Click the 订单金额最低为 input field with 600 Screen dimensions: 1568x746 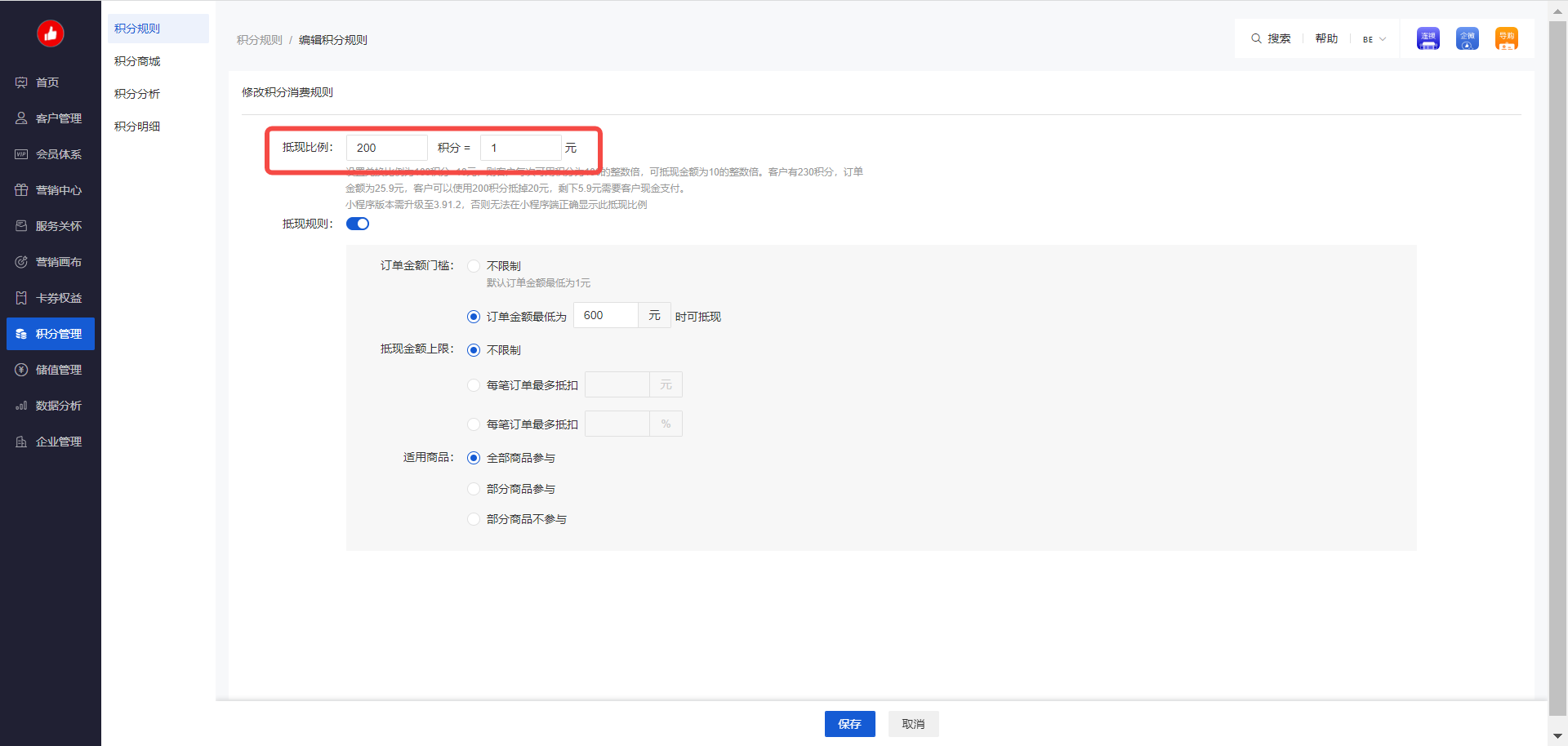[x=605, y=316]
